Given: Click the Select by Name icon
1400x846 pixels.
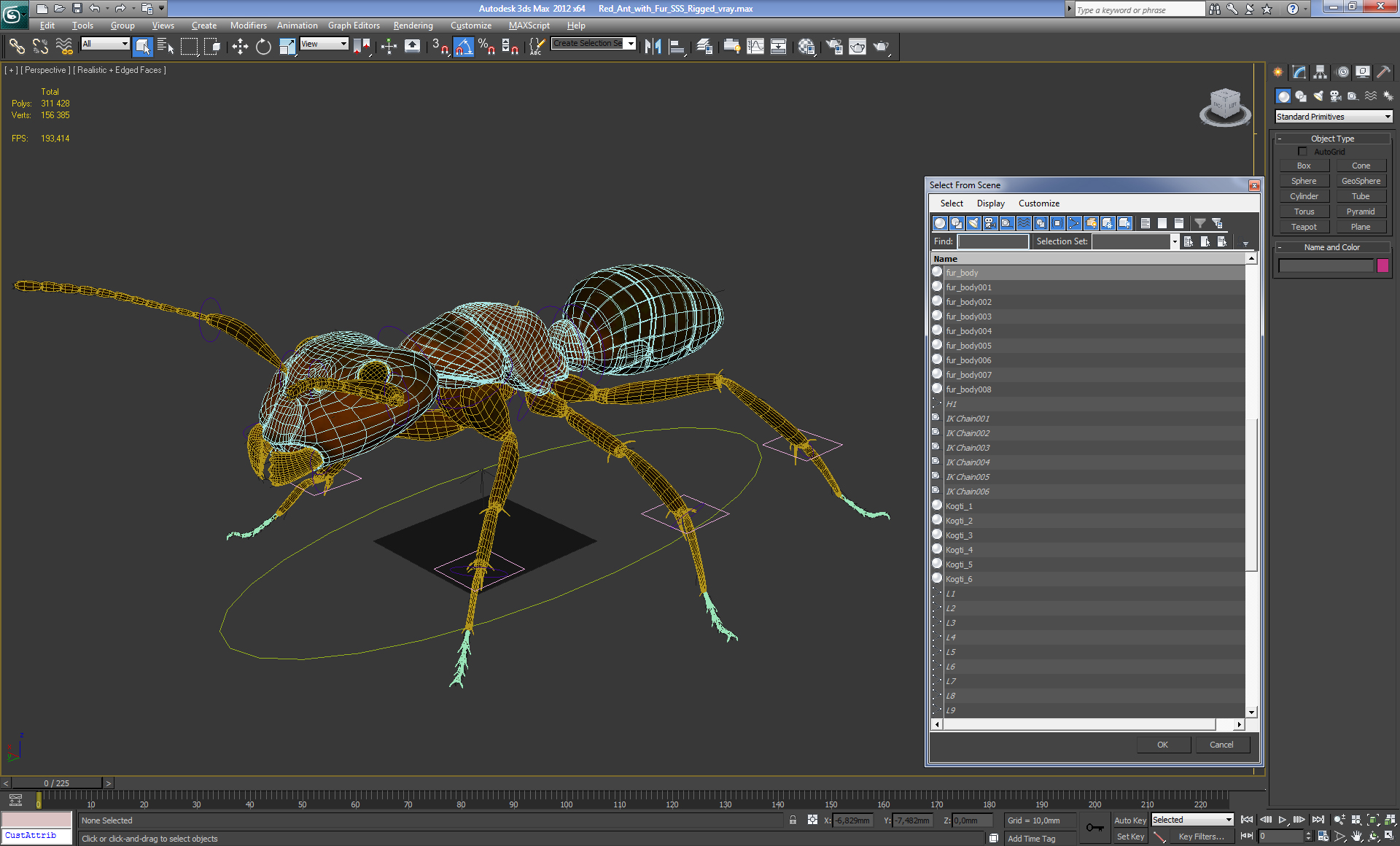Looking at the screenshot, I should (164, 47).
